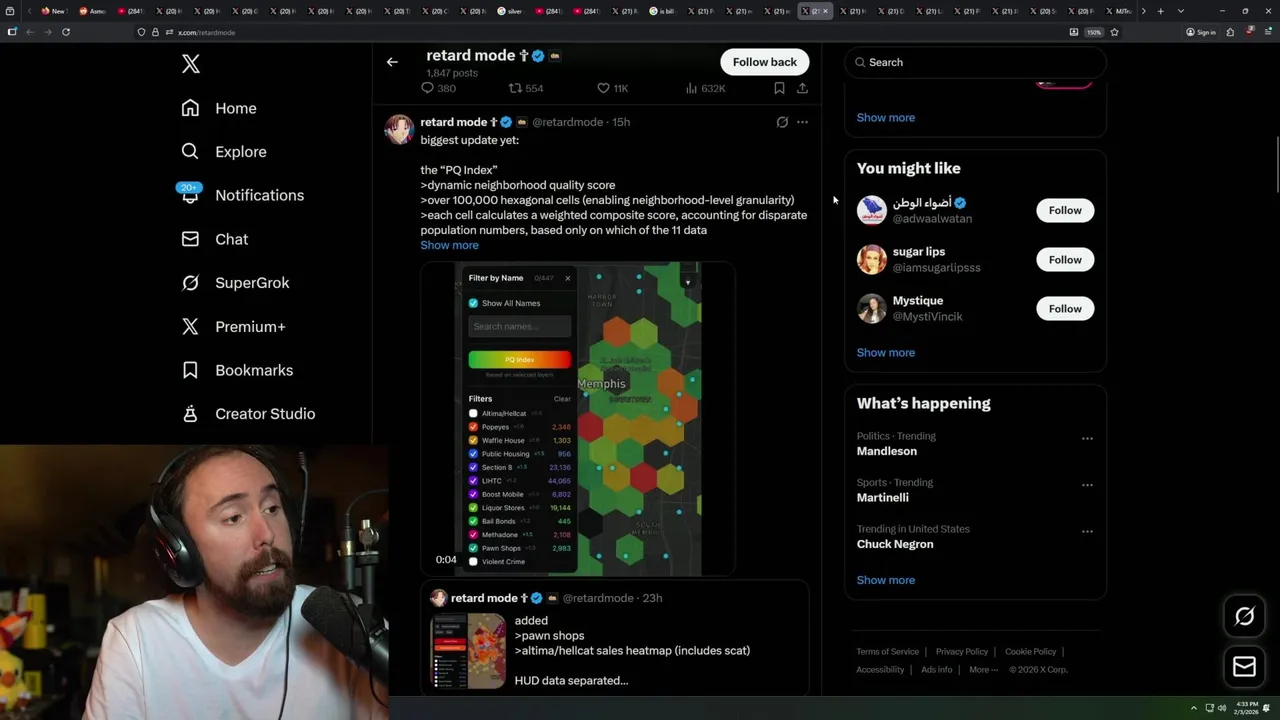Go back using profile header arrow
The width and height of the screenshot is (1280, 720).
392,62
